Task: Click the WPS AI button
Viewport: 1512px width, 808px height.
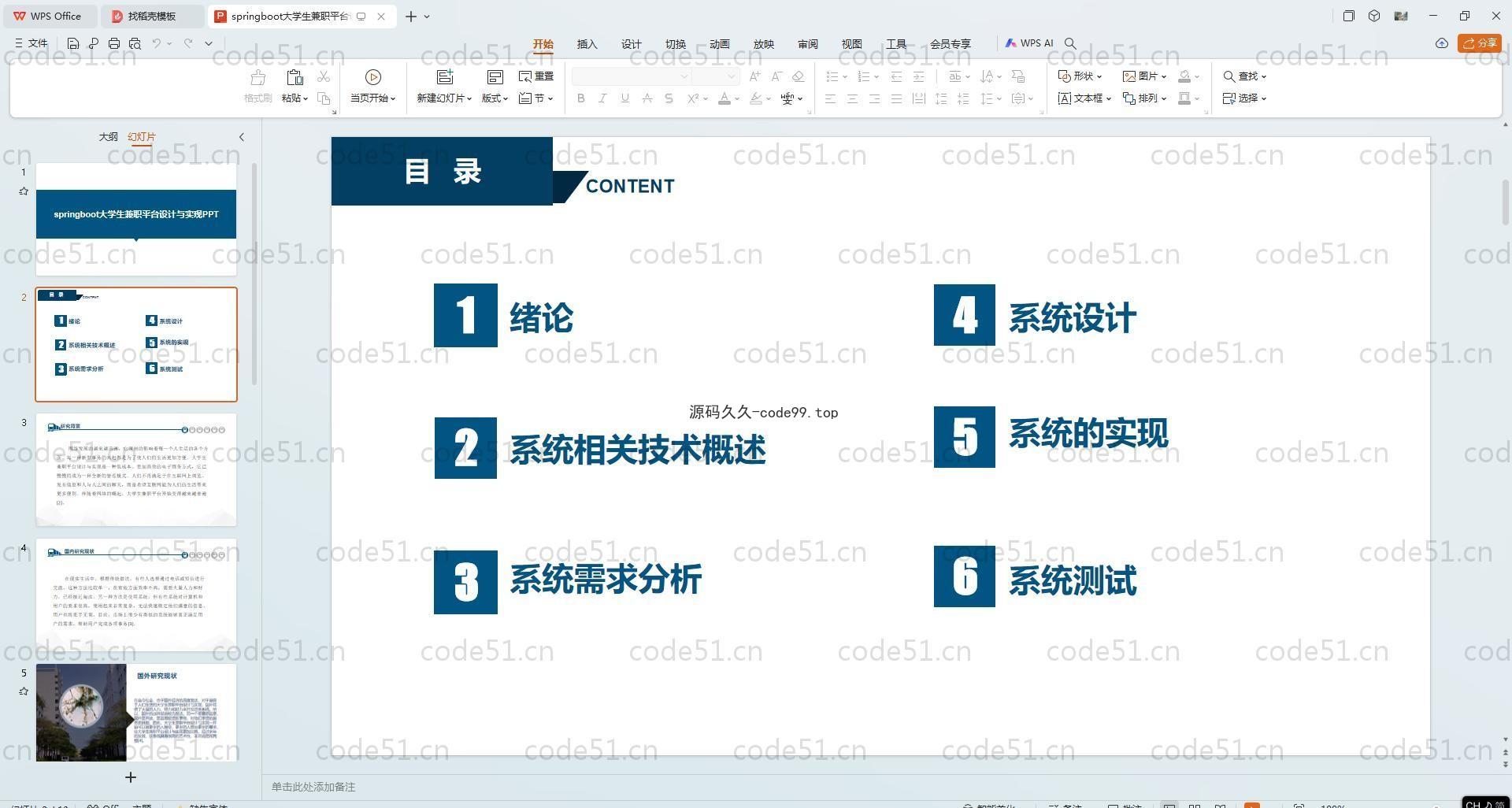Action: click(1029, 43)
